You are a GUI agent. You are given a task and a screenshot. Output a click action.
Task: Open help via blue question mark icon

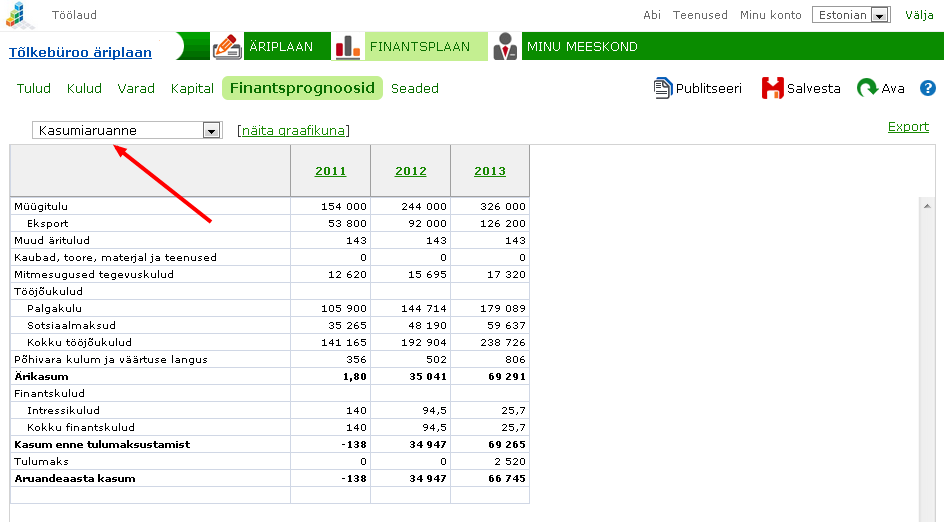click(x=927, y=88)
